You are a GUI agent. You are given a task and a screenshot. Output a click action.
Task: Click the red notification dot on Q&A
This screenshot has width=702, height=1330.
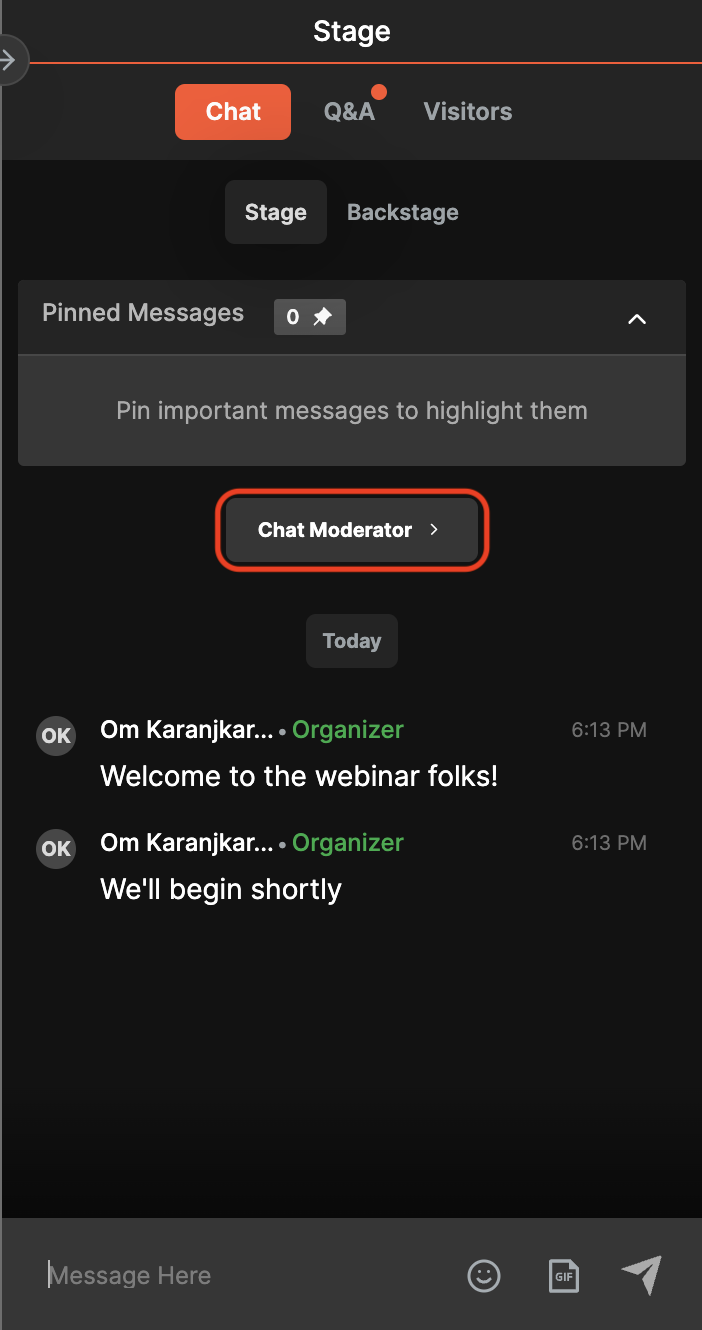coord(379,90)
